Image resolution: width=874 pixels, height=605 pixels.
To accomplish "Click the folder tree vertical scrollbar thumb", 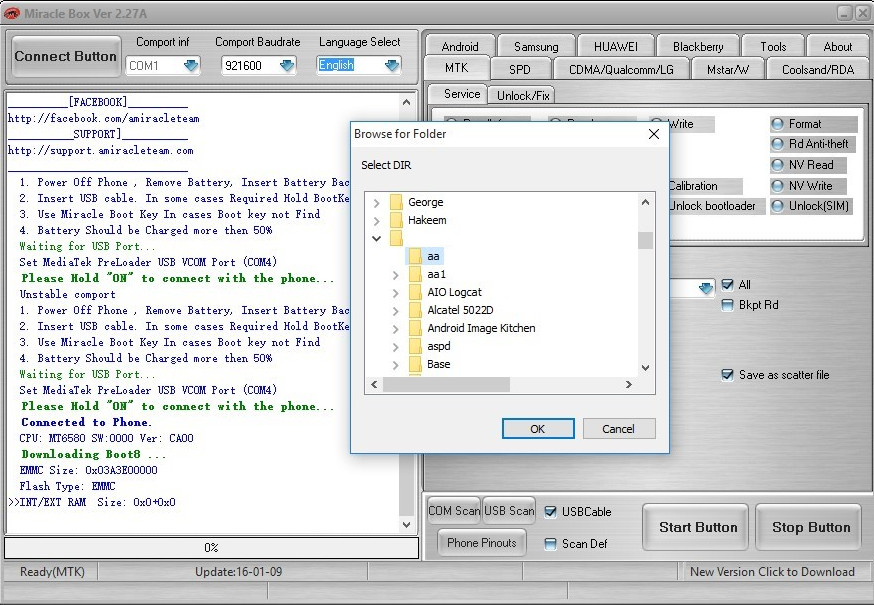I will pos(645,240).
